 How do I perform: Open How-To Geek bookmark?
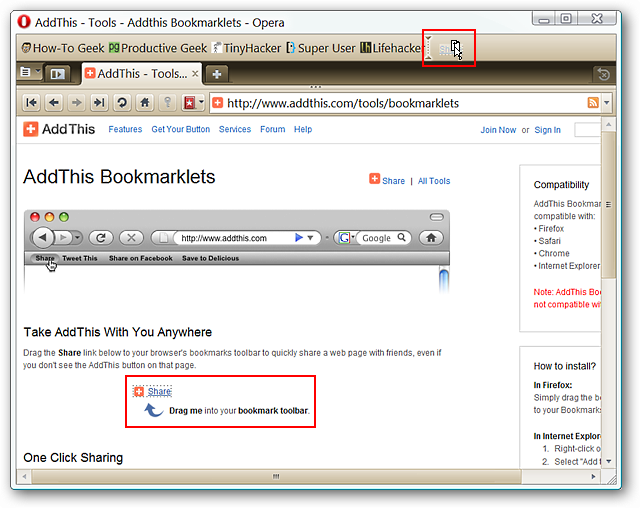(x=62, y=48)
